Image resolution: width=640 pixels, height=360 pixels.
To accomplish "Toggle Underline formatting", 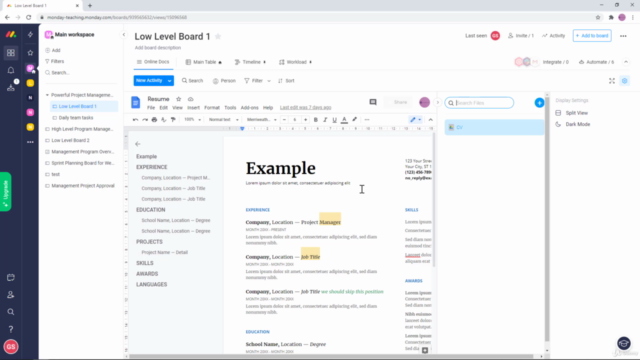I will tap(334, 120).
